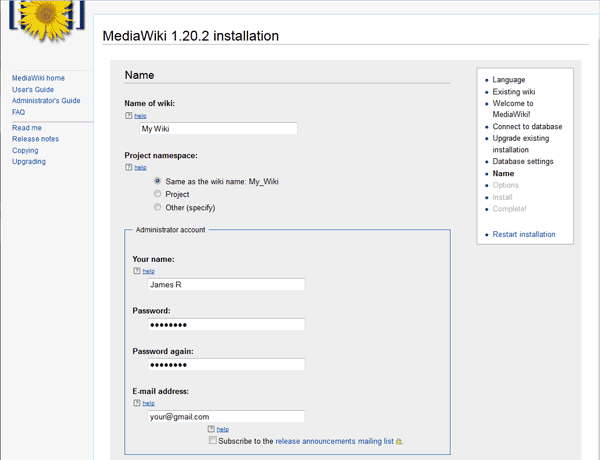600x460 pixels.
Task: Open help icon under E-mail address
Action: coord(137,402)
